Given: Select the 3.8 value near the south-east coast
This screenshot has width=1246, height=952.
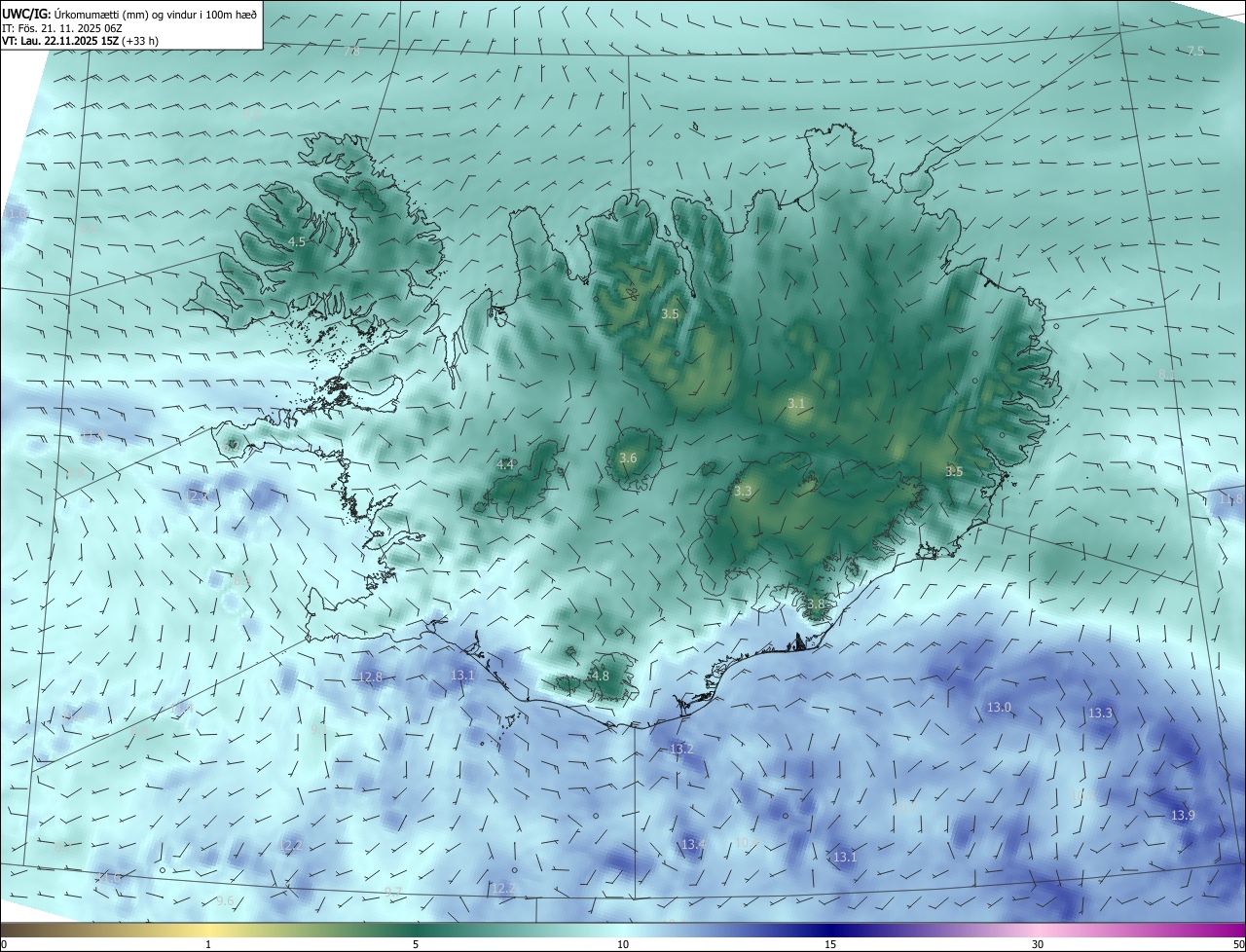Looking at the screenshot, I should tap(816, 604).
